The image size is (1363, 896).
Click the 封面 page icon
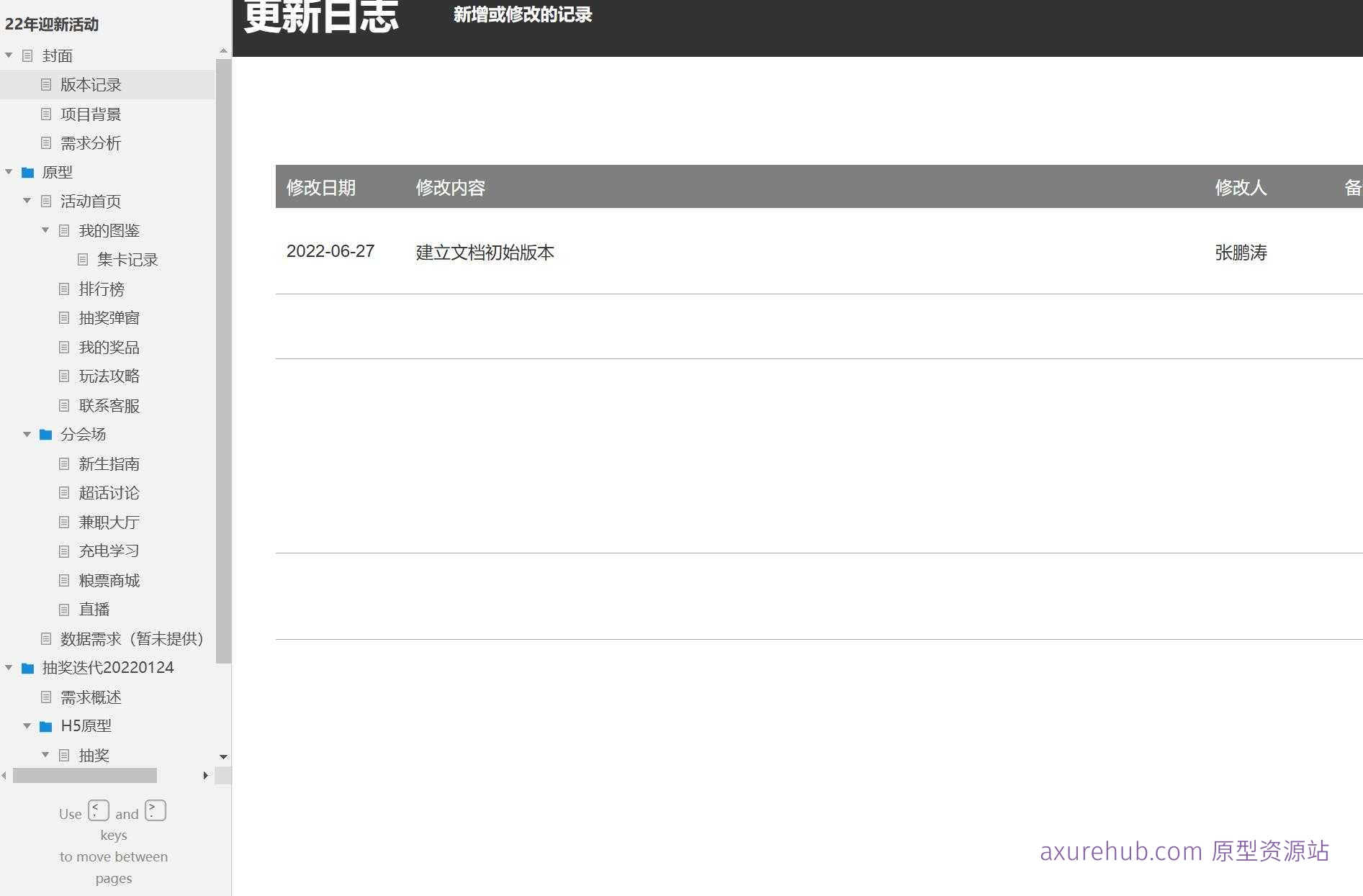[27, 55]
